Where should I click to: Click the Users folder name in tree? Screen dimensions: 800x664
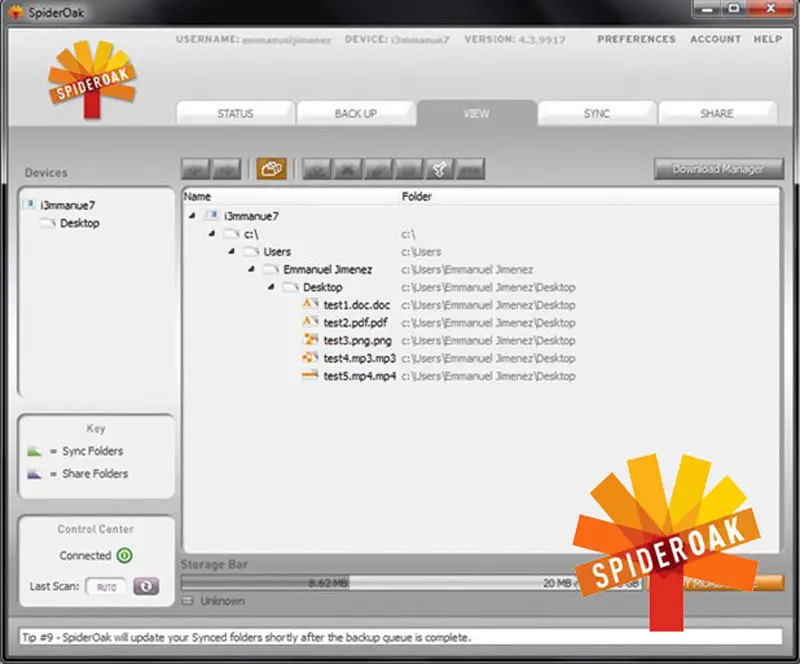(x=277, y=252)
